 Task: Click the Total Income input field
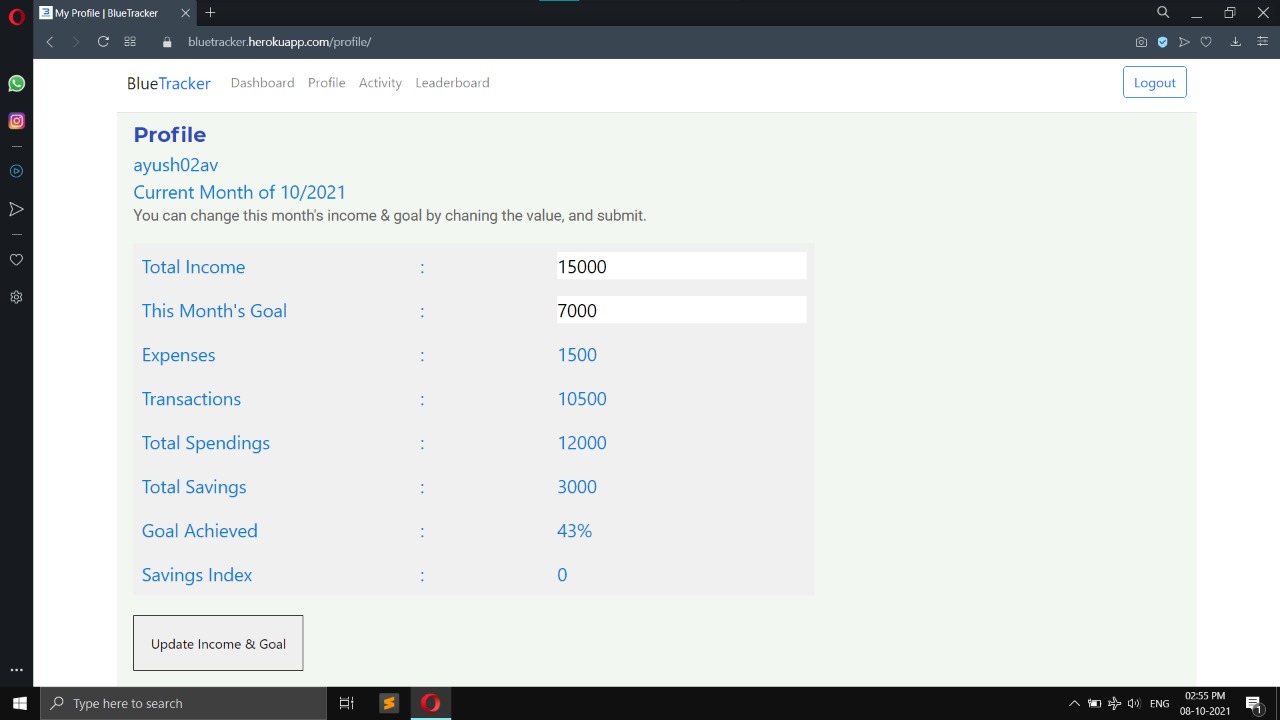(x=681, y=267)
